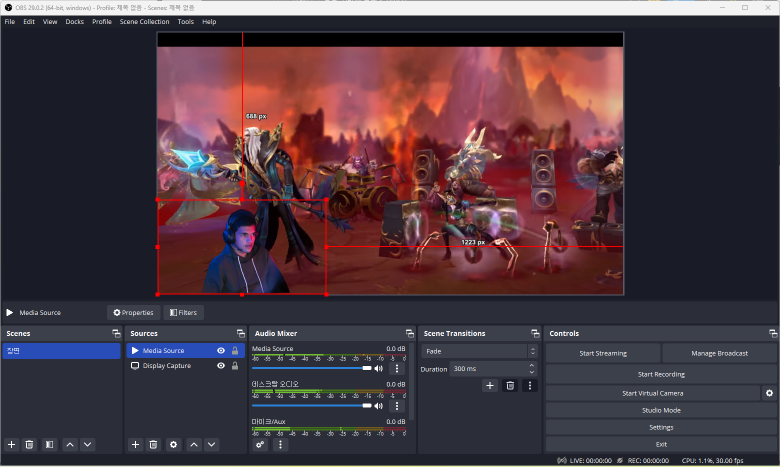
Task: Open the Edit menu
Action: tap(29, 21)
